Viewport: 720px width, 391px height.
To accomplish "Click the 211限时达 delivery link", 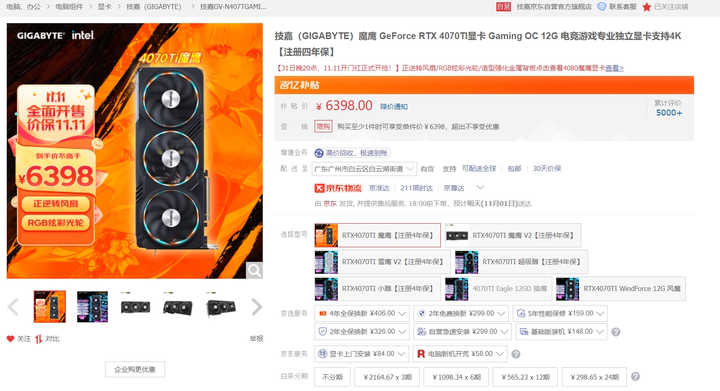I will pos(416,188).
